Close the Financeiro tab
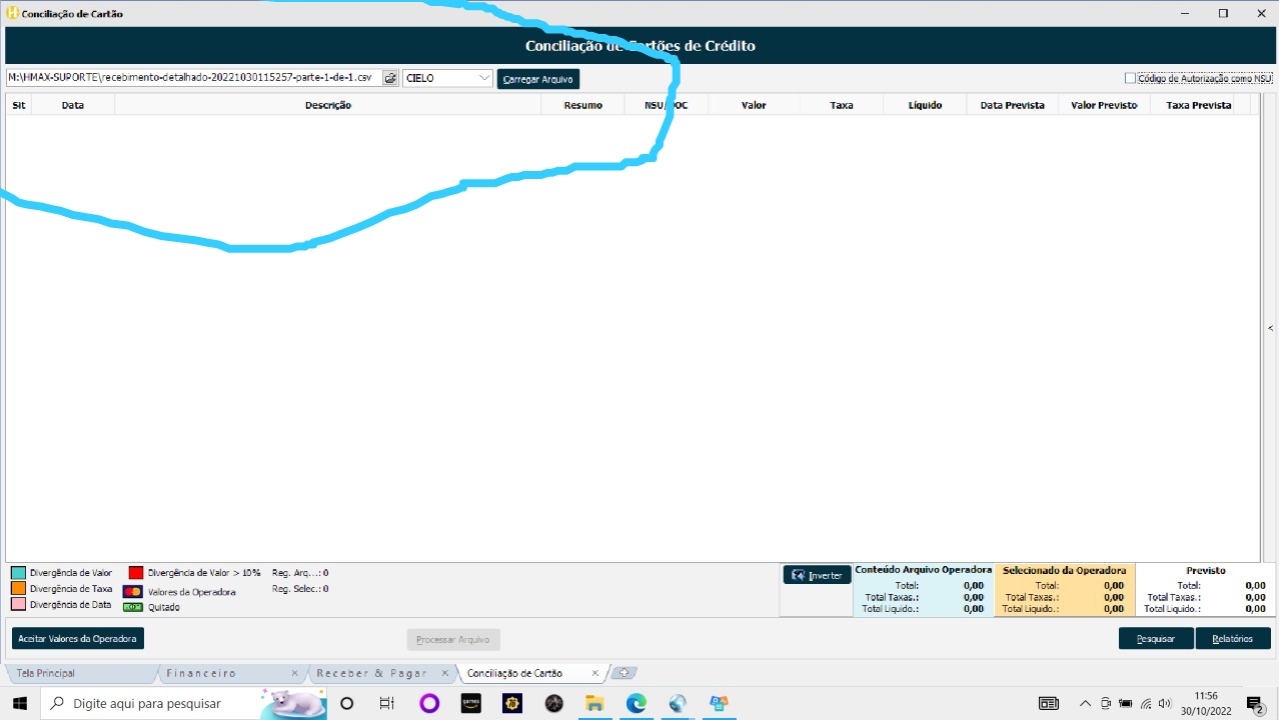Viewport: 1279px width, 720px height. click(294, 673)
